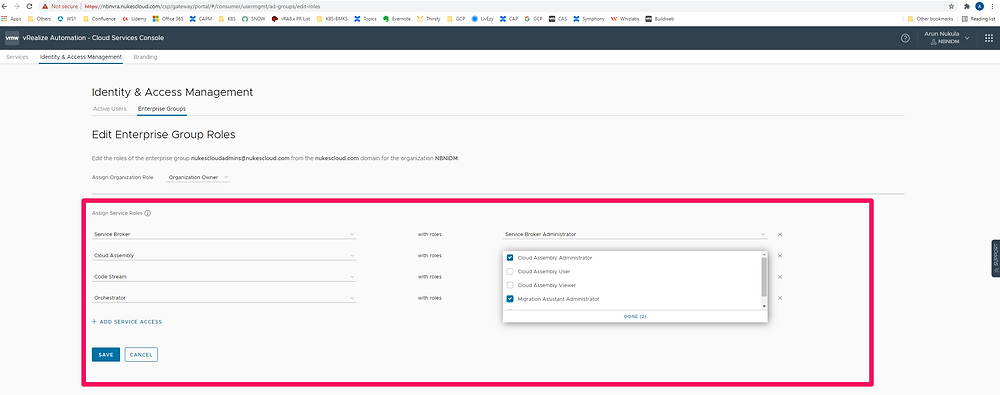The width and height of the screenshot is (1000, 395).
Task: Open the CAPM bookmark
Action: (x=201, y=19)
